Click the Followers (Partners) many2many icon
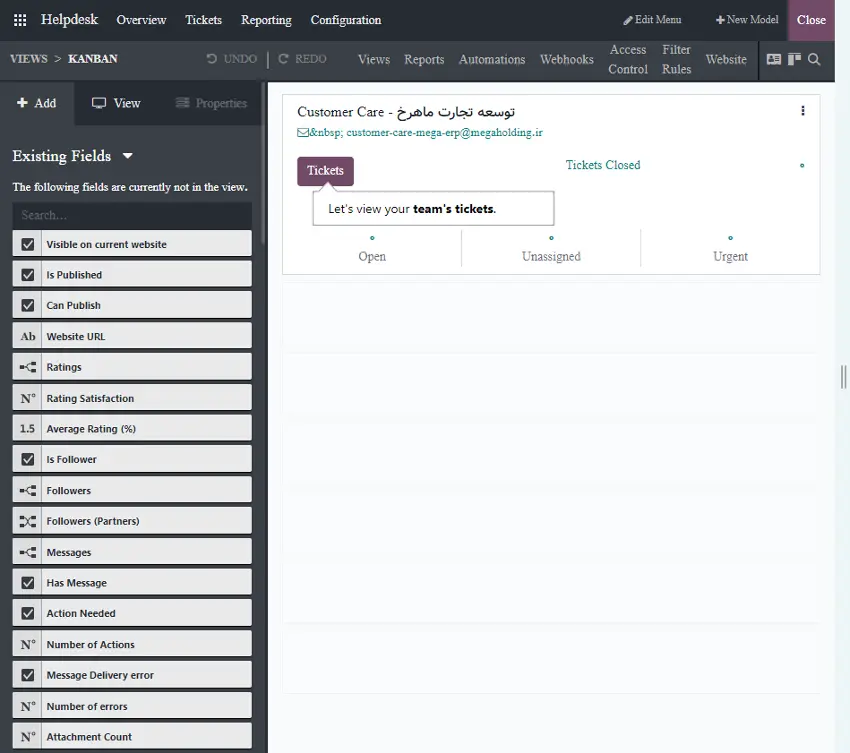 click(x=28, y=521)
